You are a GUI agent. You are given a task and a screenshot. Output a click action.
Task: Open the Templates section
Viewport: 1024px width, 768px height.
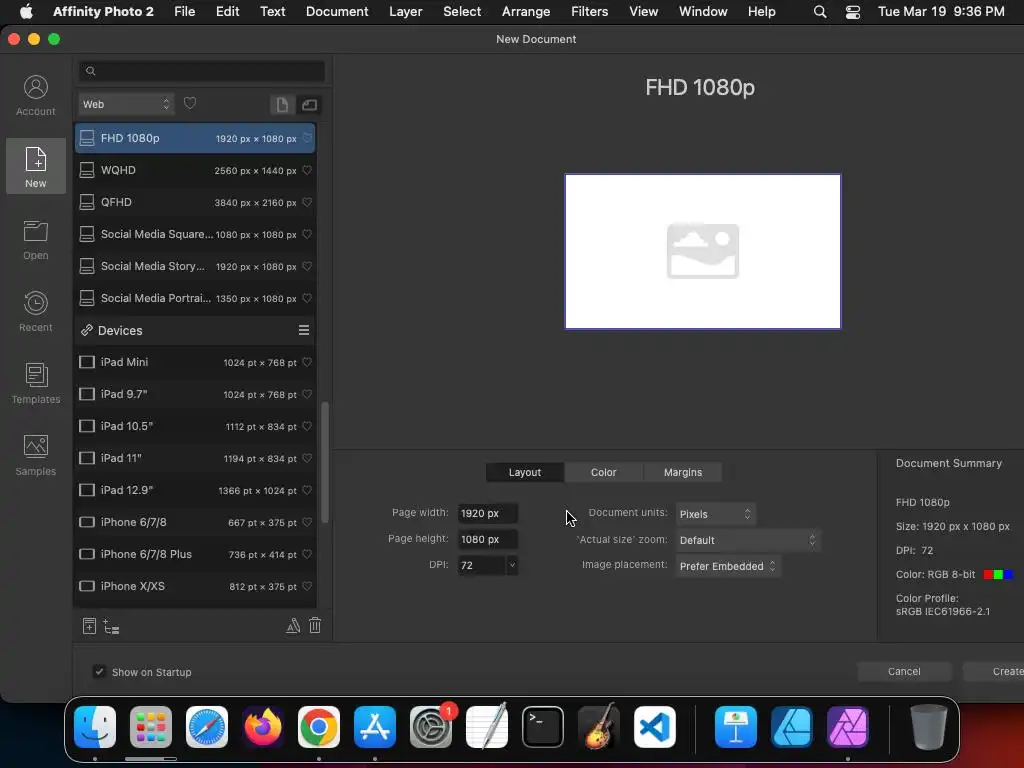[36, 383]
